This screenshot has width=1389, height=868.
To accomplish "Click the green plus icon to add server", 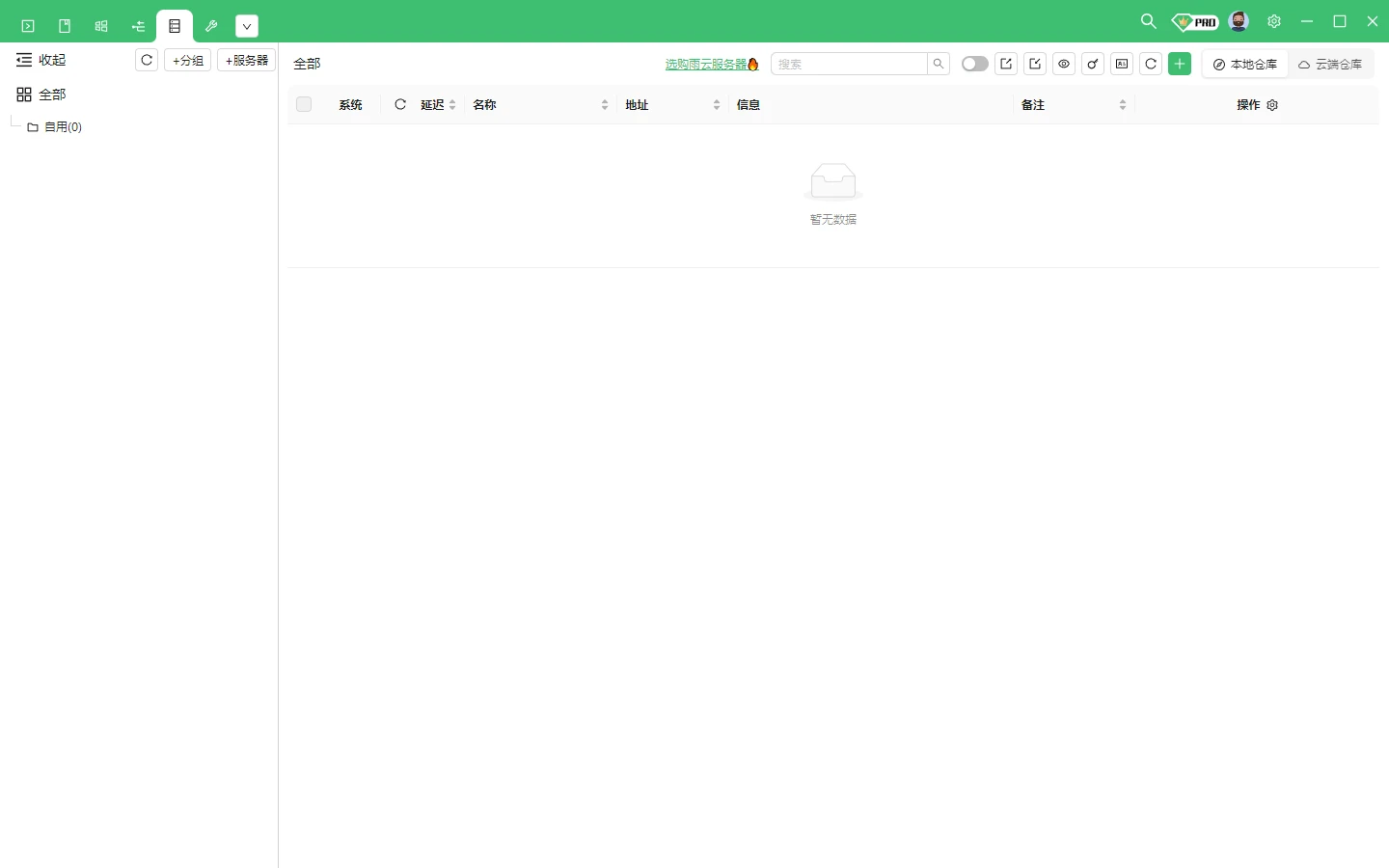I will click(x=1181, y=64).
